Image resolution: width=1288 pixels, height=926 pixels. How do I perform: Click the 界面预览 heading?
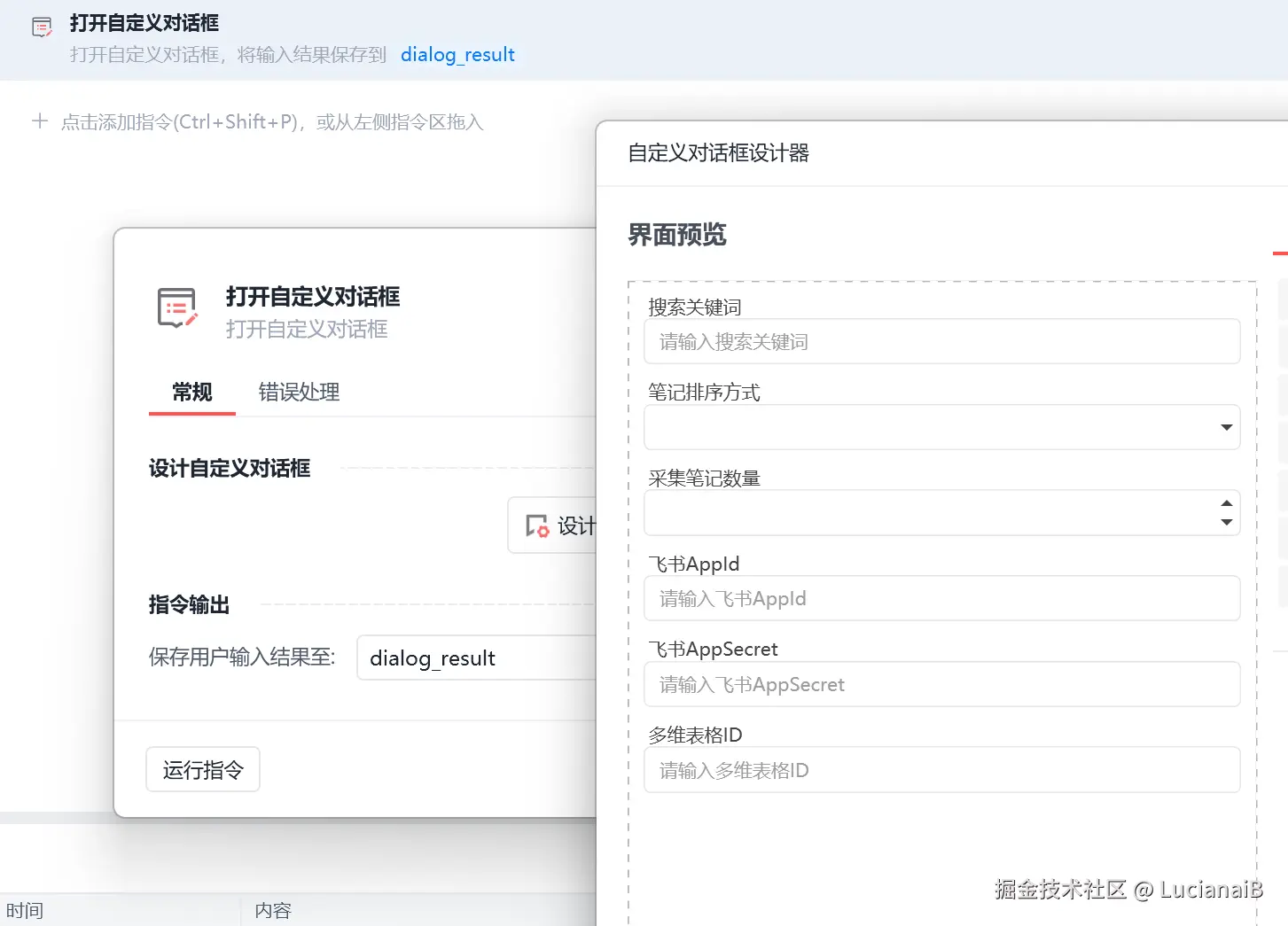pos(677,235)
